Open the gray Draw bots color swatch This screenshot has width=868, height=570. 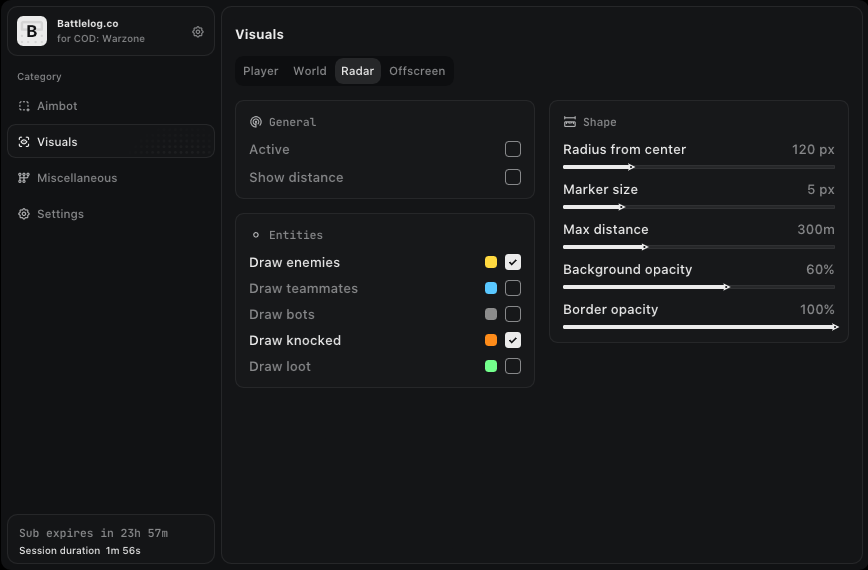(490, 314)
